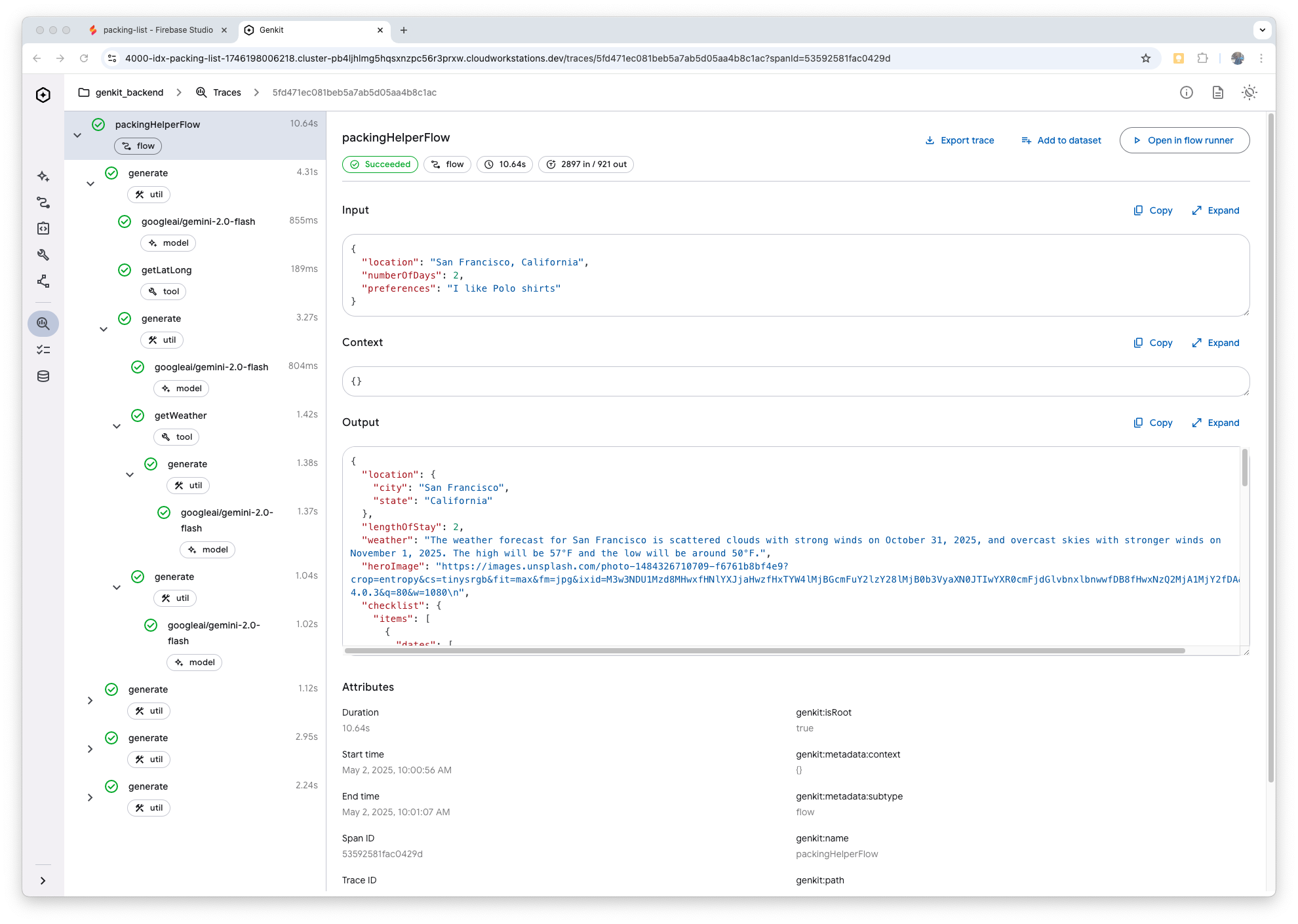Close the Genkit tab
Viewport: 1298px width, 924px height.
pos(380,30)
